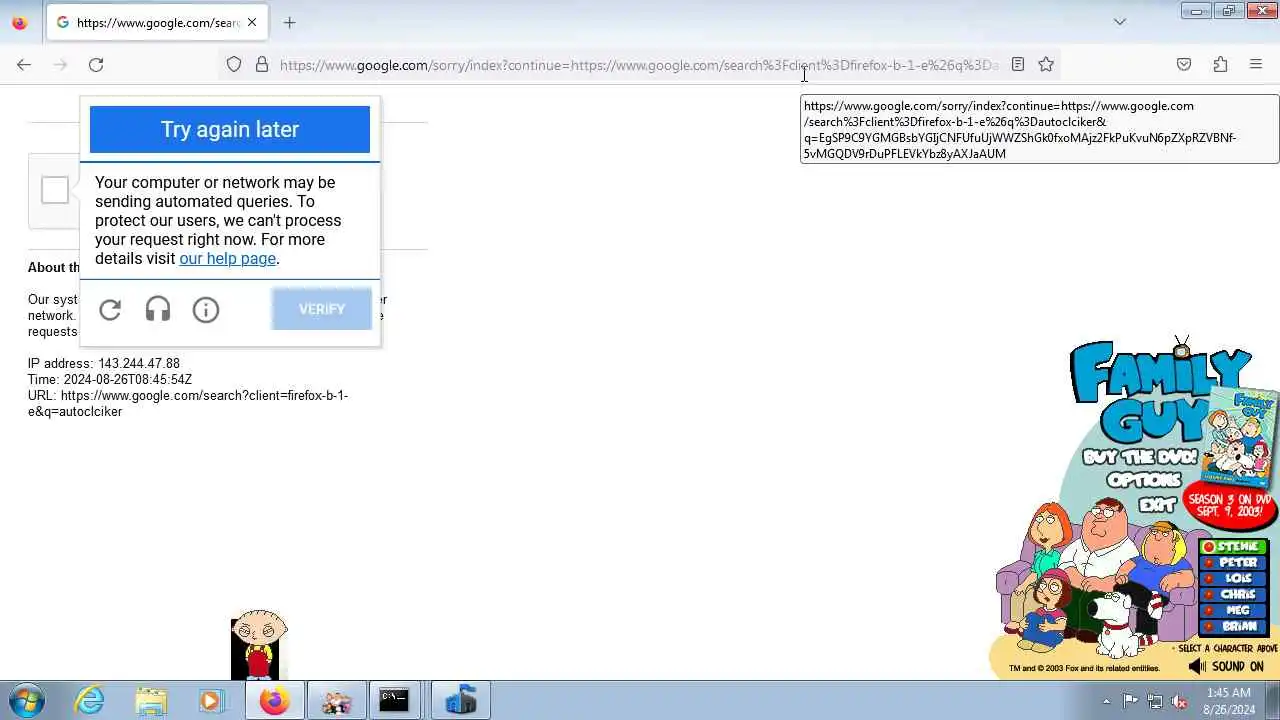Select Meg character option

pyautogui.click(x=1234, y=611)
